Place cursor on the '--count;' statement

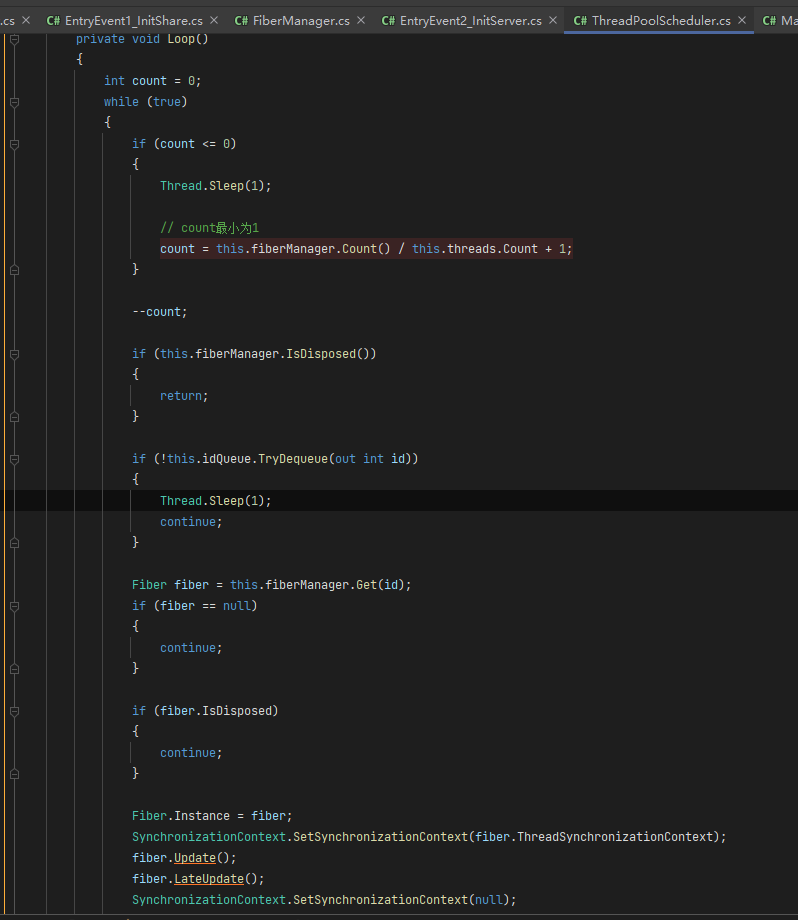[160, 312]
